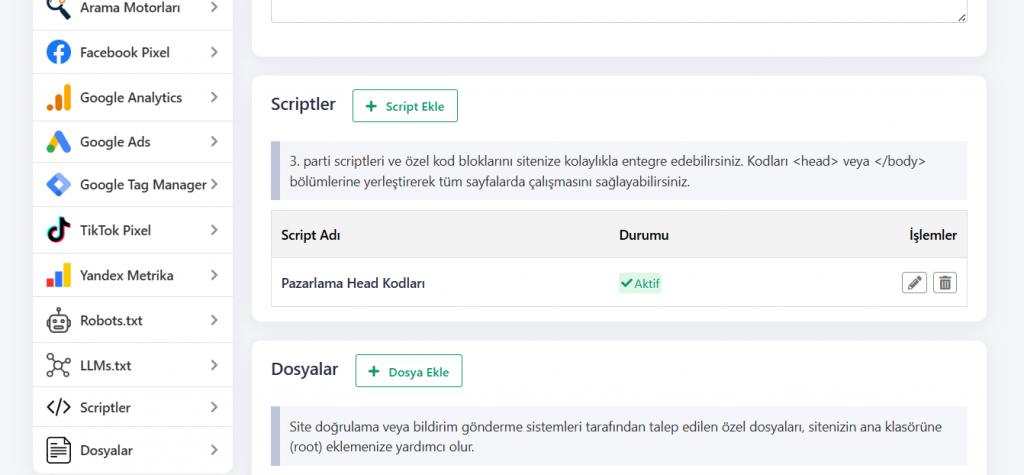Click the Facebook Pixel logo icon

[59, 52]
